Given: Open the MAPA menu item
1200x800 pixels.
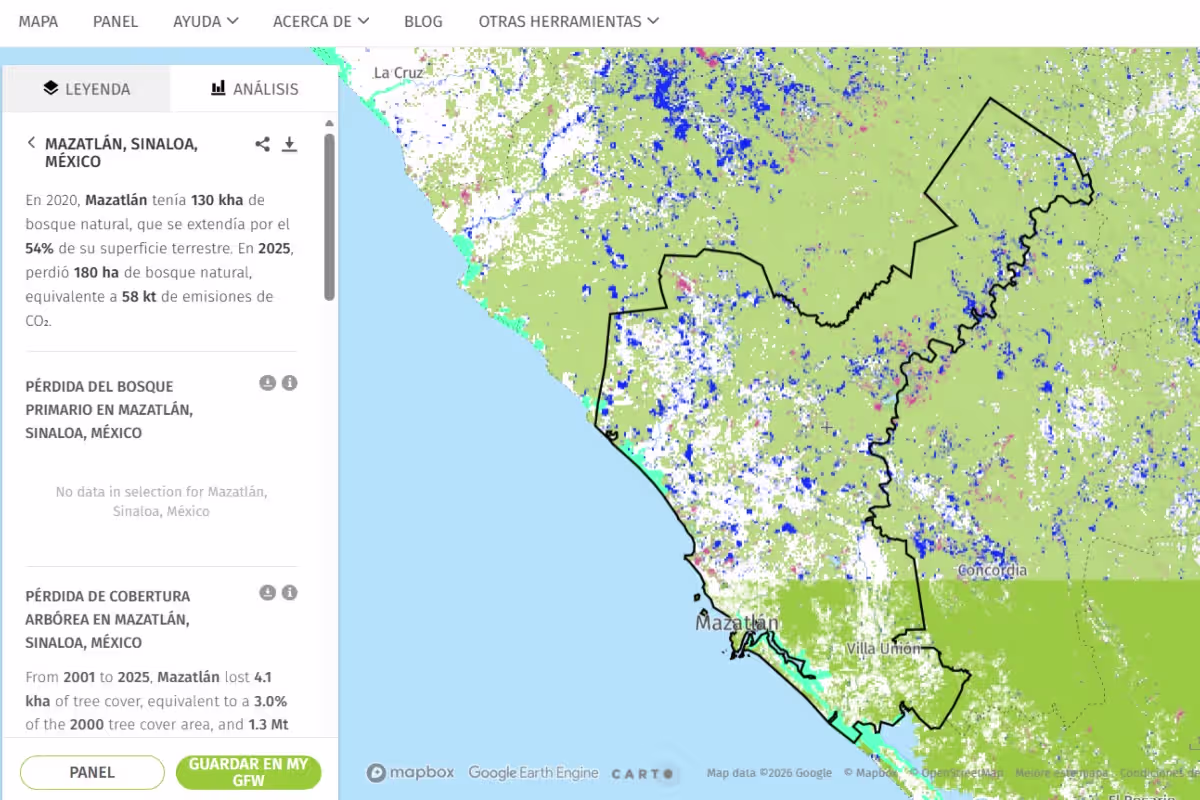Looking at the screenshot, I should tap(38, 21).
